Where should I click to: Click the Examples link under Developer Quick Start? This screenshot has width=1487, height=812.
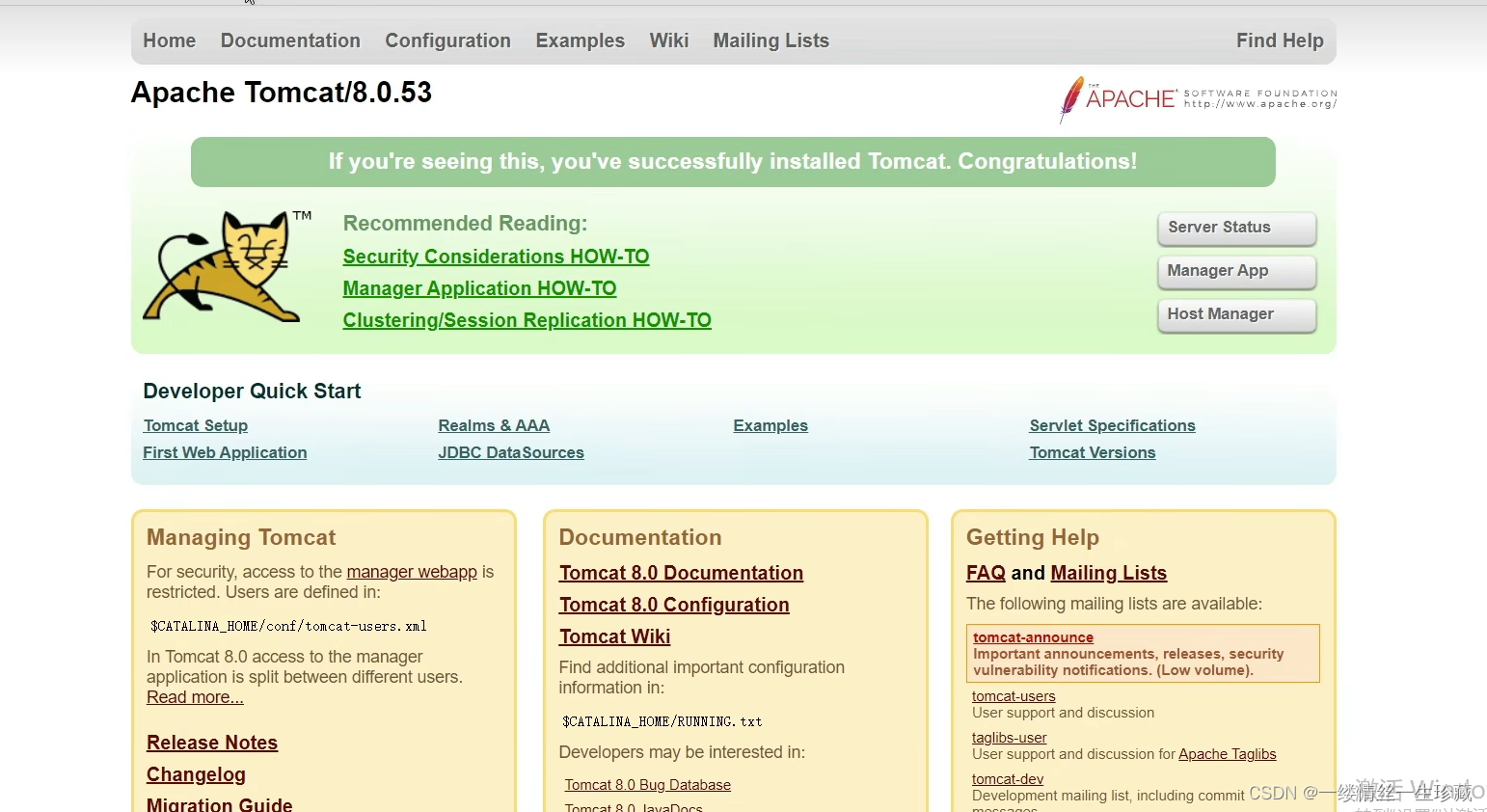tap(771, 425)
